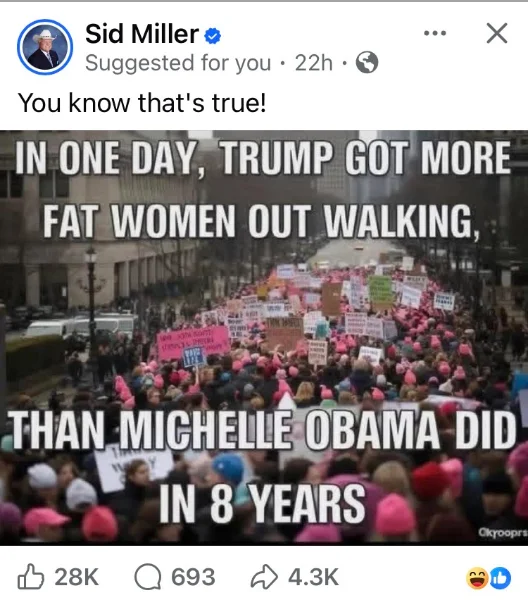The height and width of the screenshot is (600, 528).
Task: View the 4.3K shares count
Action: pos(313,577)
